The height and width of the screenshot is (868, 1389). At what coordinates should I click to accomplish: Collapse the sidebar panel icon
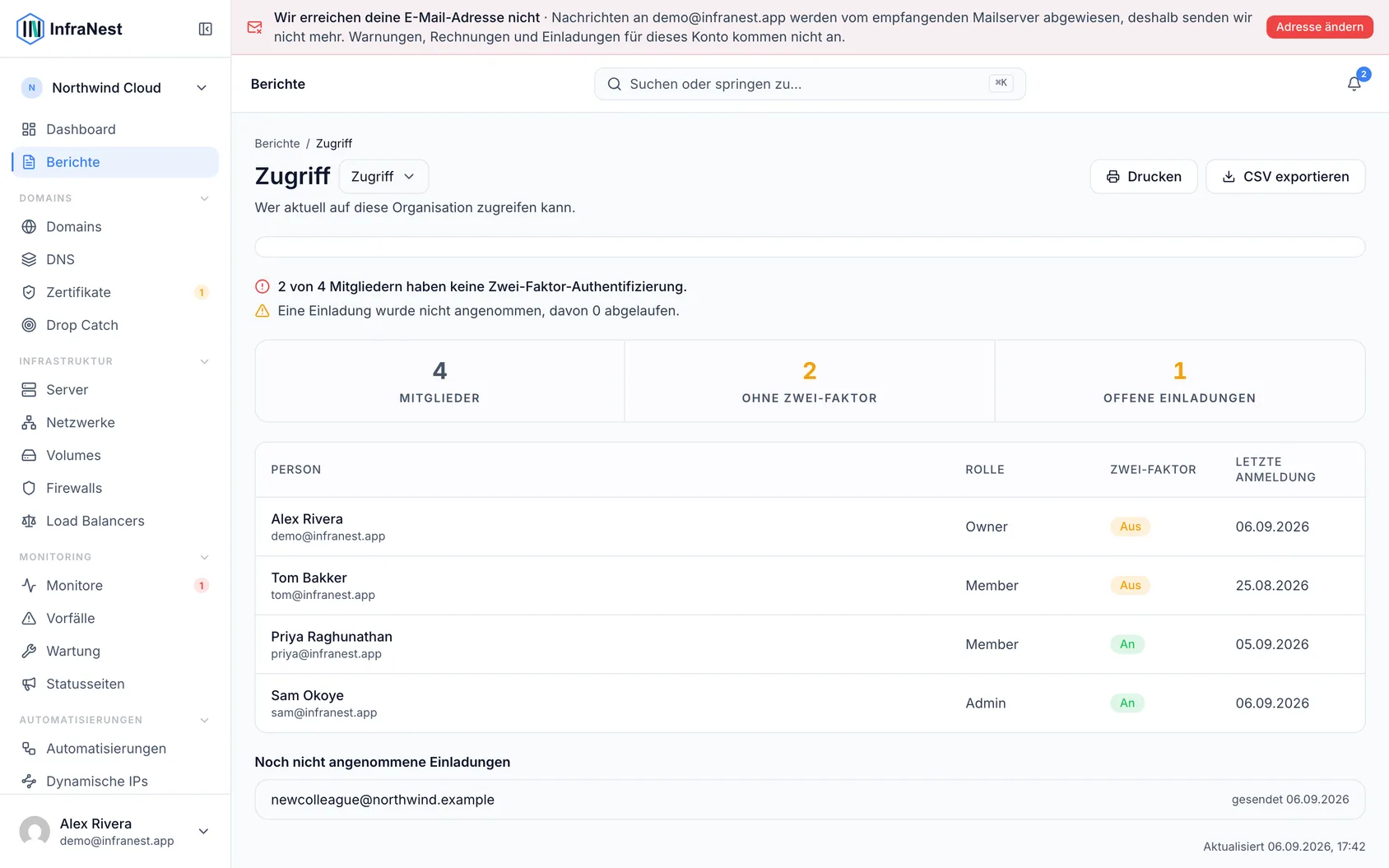coord(206,29)
